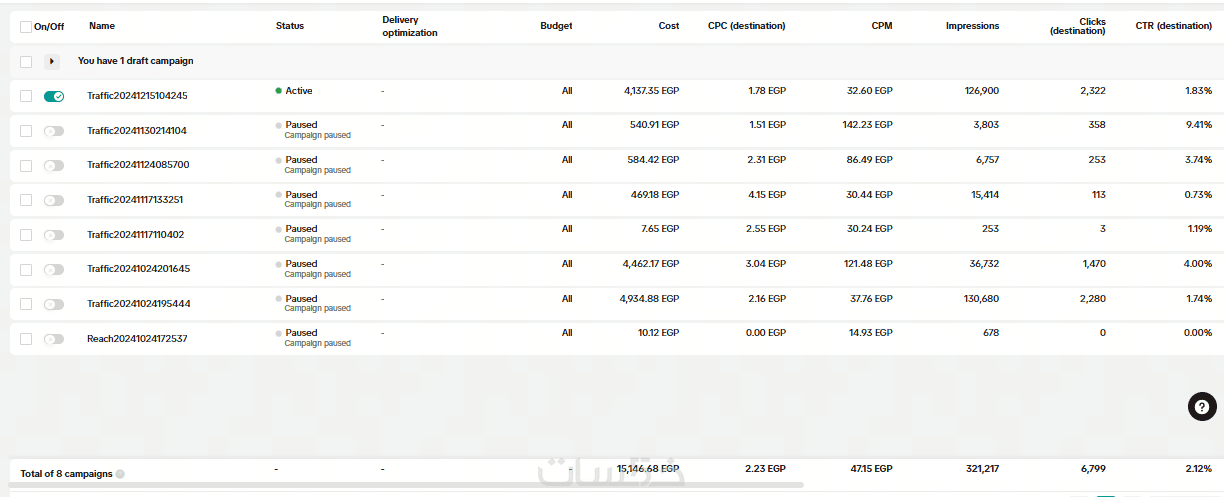The height and width of the screenshot is (497, 1224).
Task: Expand the draft campaign row arrow
Action: tap(53, 62)
